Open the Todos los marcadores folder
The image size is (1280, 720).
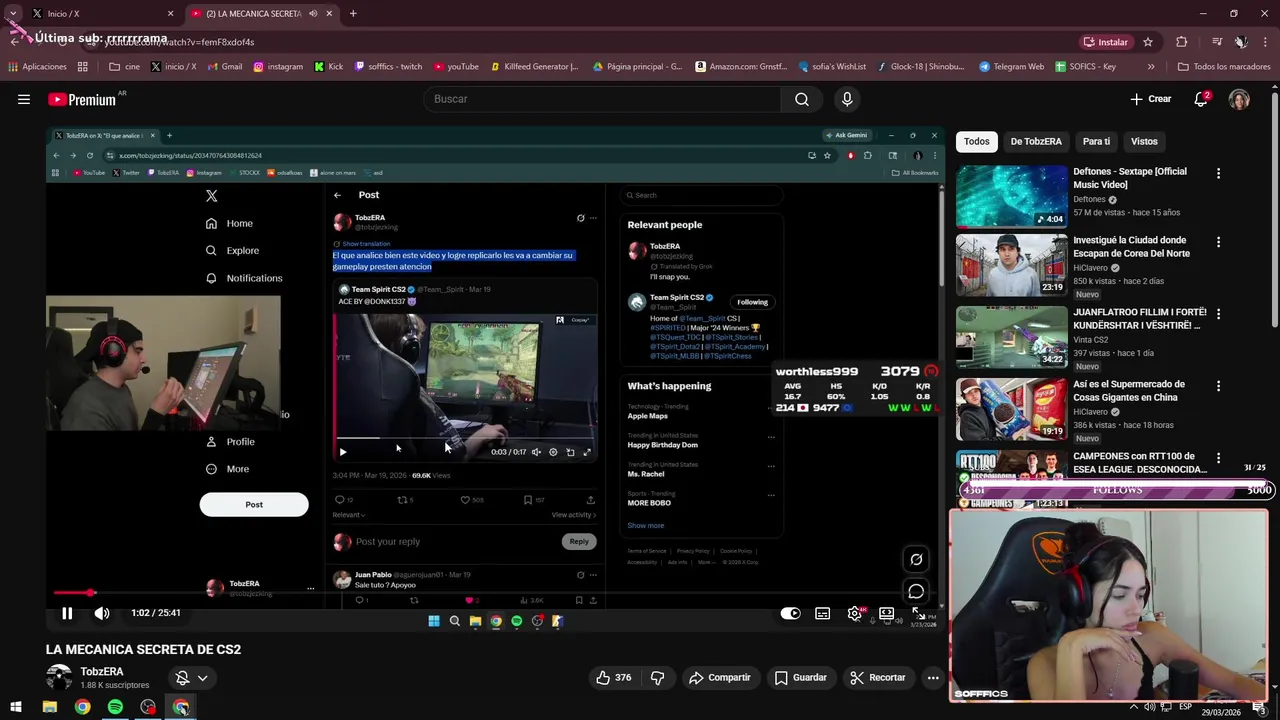click(1224, 67)
